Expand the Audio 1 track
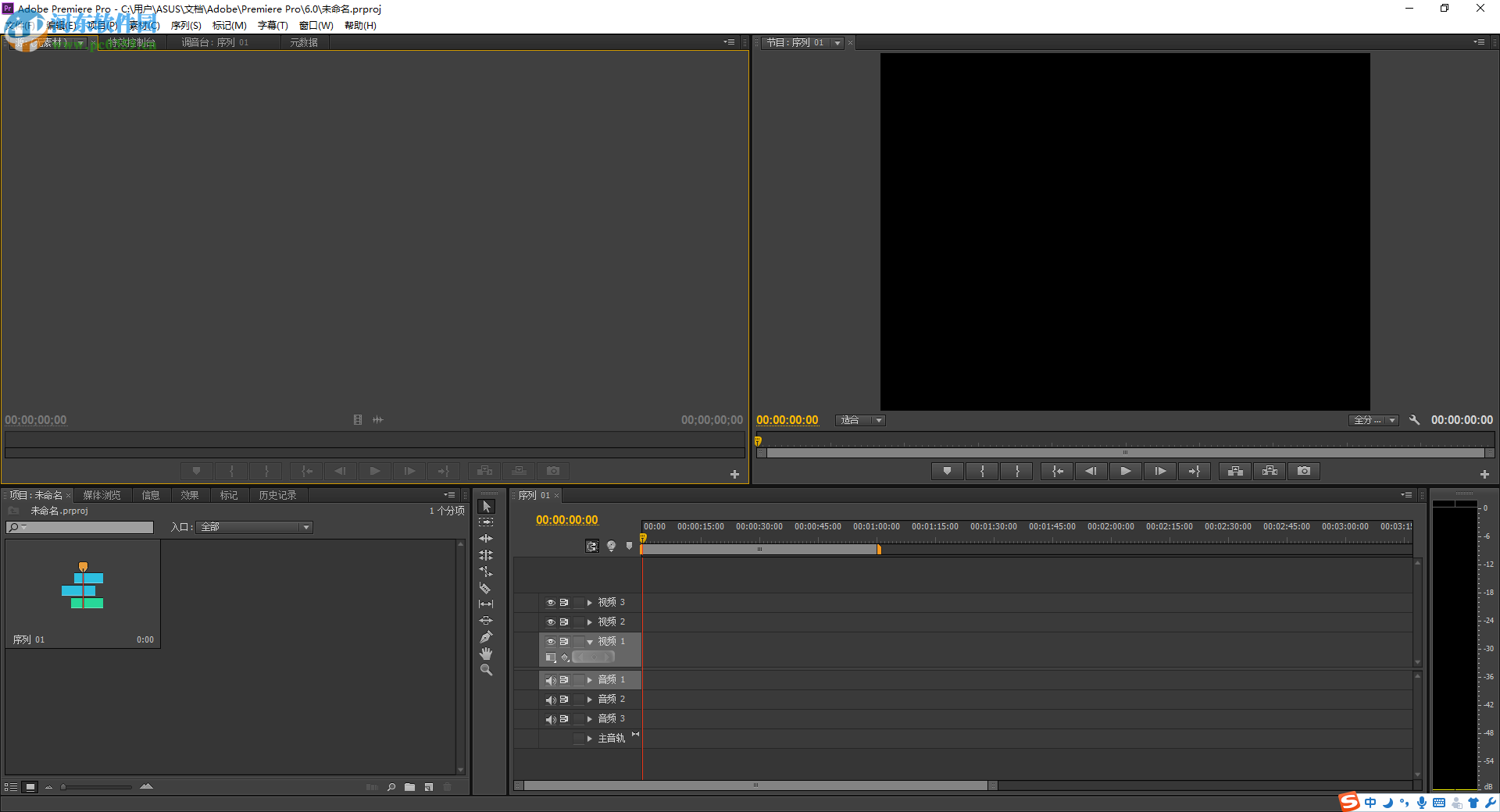This screenshot has width=1500, height=812. (x=590, y=680)
